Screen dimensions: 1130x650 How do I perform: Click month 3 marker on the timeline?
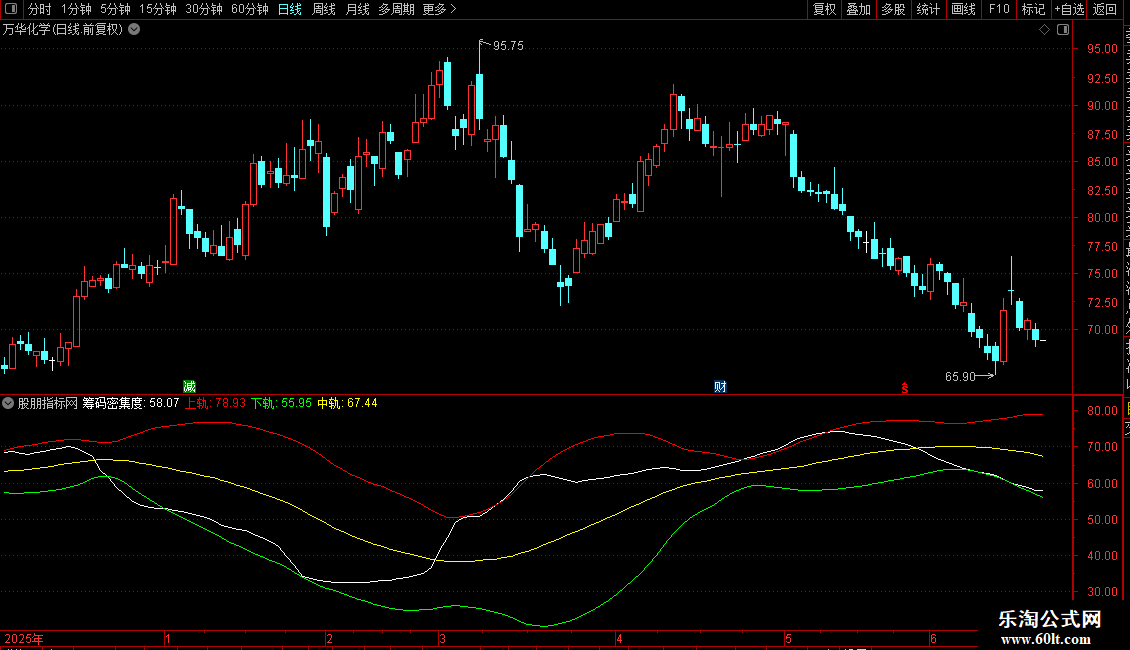point(442,638)
